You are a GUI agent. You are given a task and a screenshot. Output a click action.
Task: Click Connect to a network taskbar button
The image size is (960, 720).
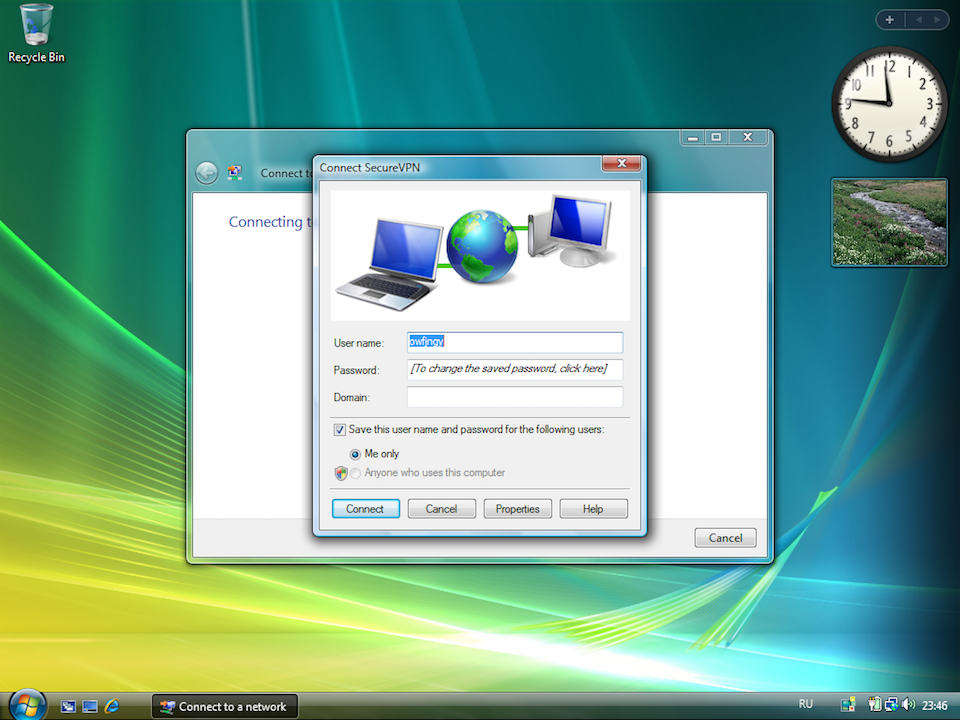225,707
